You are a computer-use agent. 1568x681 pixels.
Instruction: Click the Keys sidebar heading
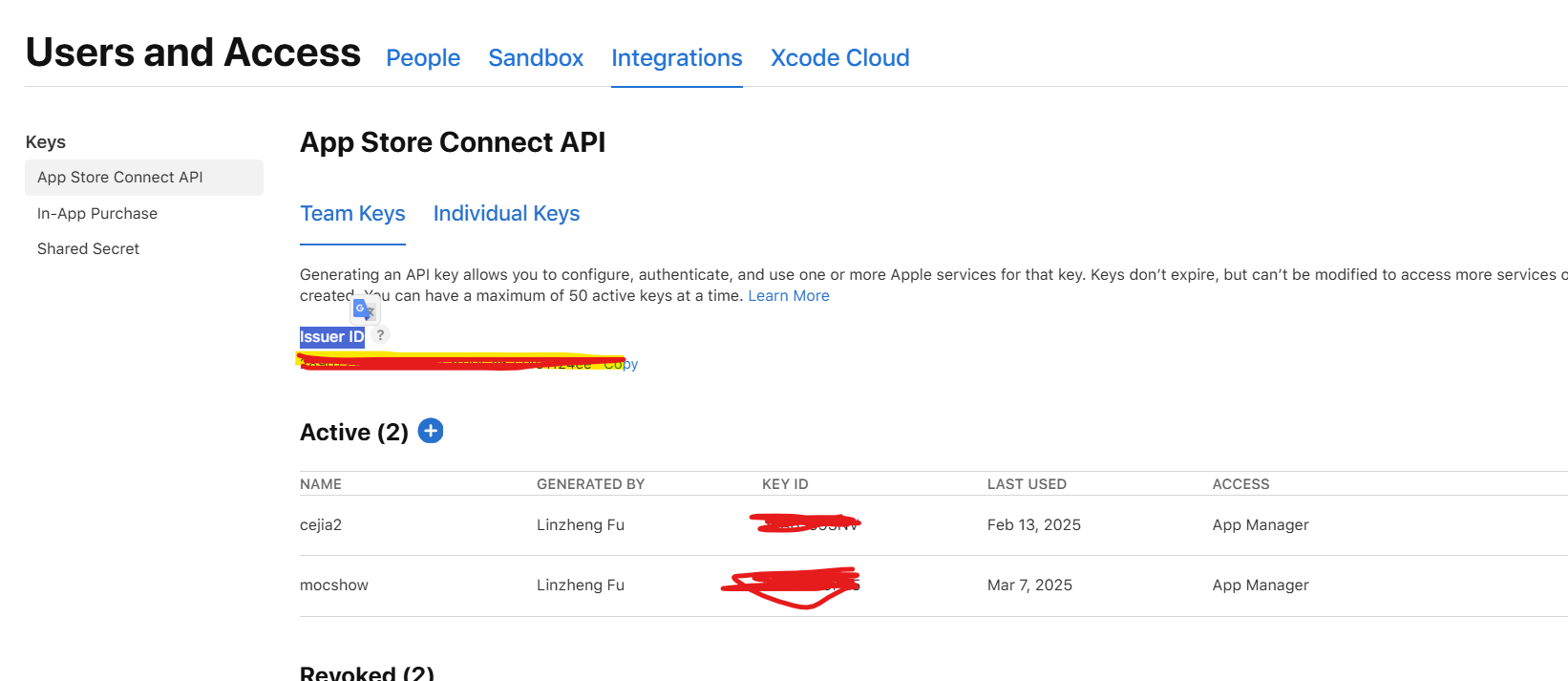[x=46, y=142]
